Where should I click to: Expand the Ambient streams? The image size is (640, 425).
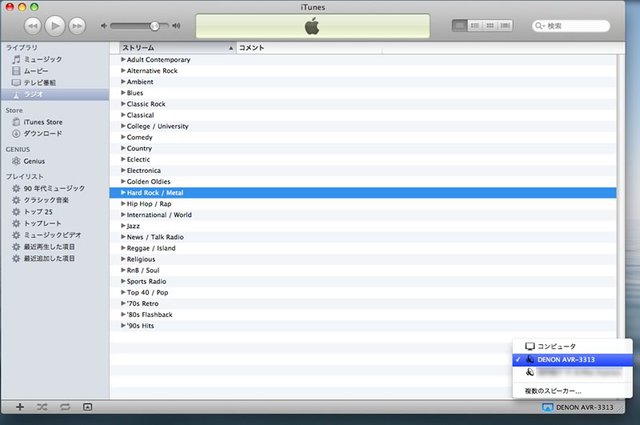pos(123,81)
